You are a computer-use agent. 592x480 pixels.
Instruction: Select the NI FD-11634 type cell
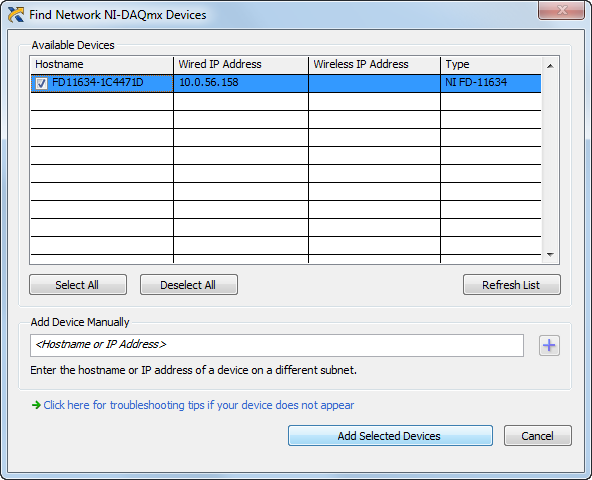point(491,83)
